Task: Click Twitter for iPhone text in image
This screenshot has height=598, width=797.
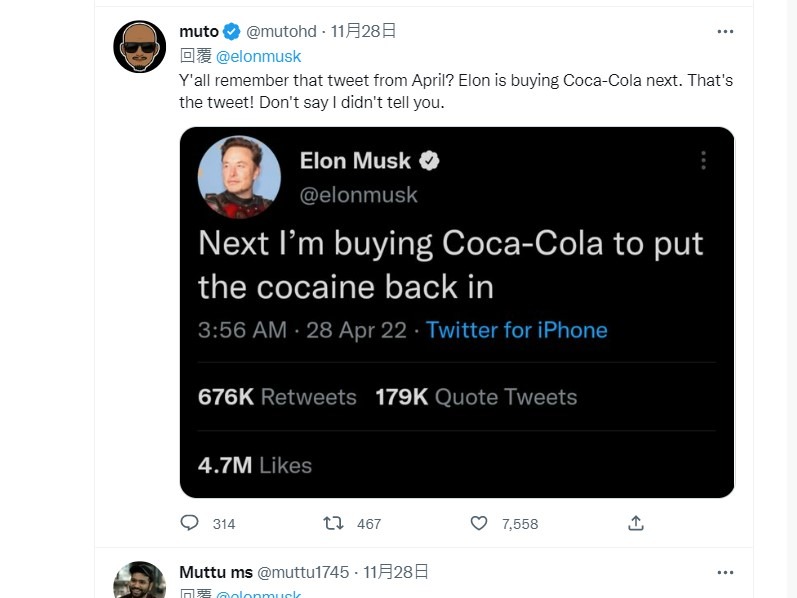Action: click(x=516, y=330)
